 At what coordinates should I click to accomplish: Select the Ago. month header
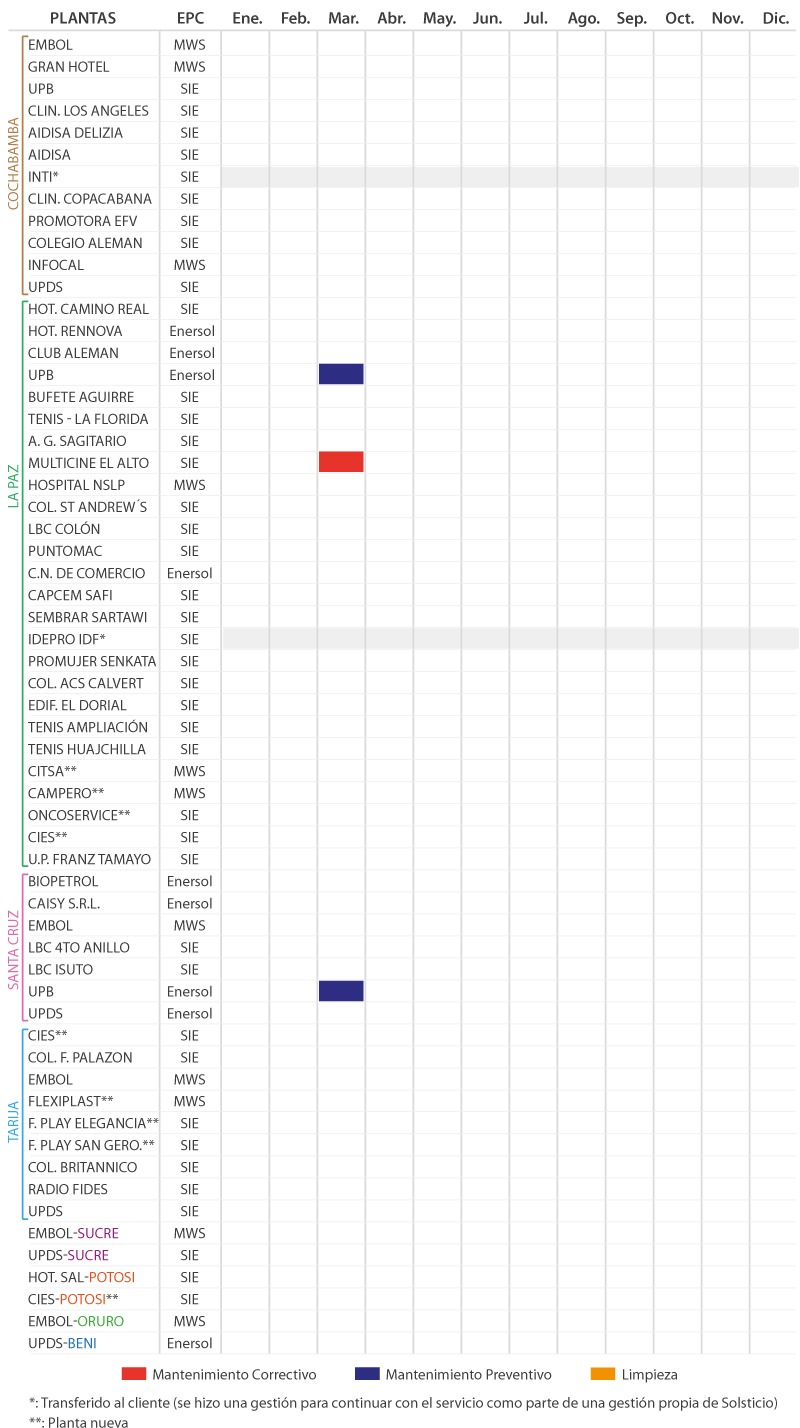point(583,18)
